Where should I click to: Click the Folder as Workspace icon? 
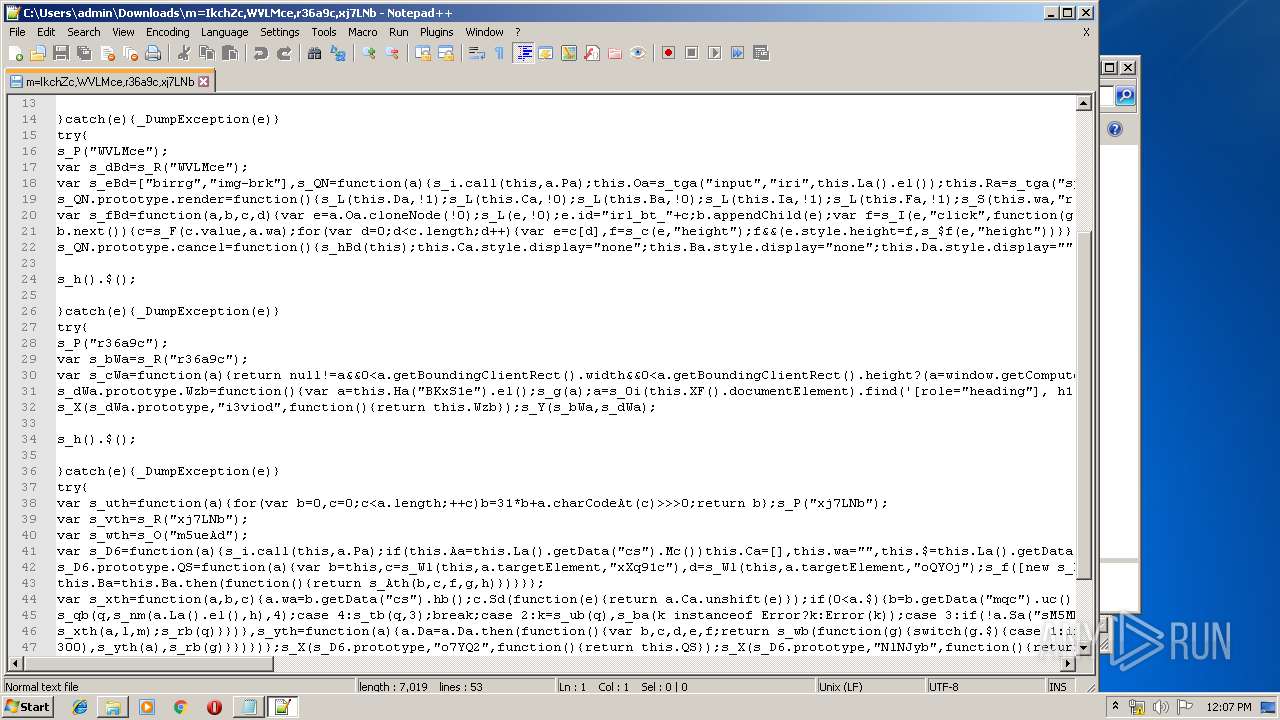[614, 53]
